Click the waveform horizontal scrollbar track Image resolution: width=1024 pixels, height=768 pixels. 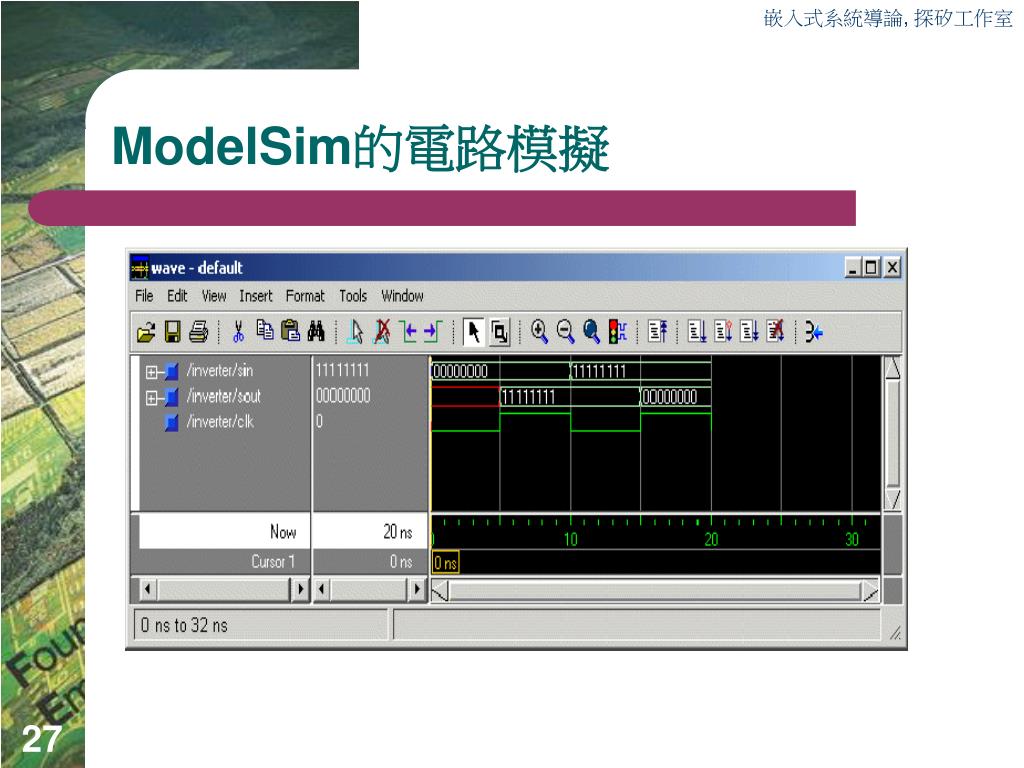[655, 591]
